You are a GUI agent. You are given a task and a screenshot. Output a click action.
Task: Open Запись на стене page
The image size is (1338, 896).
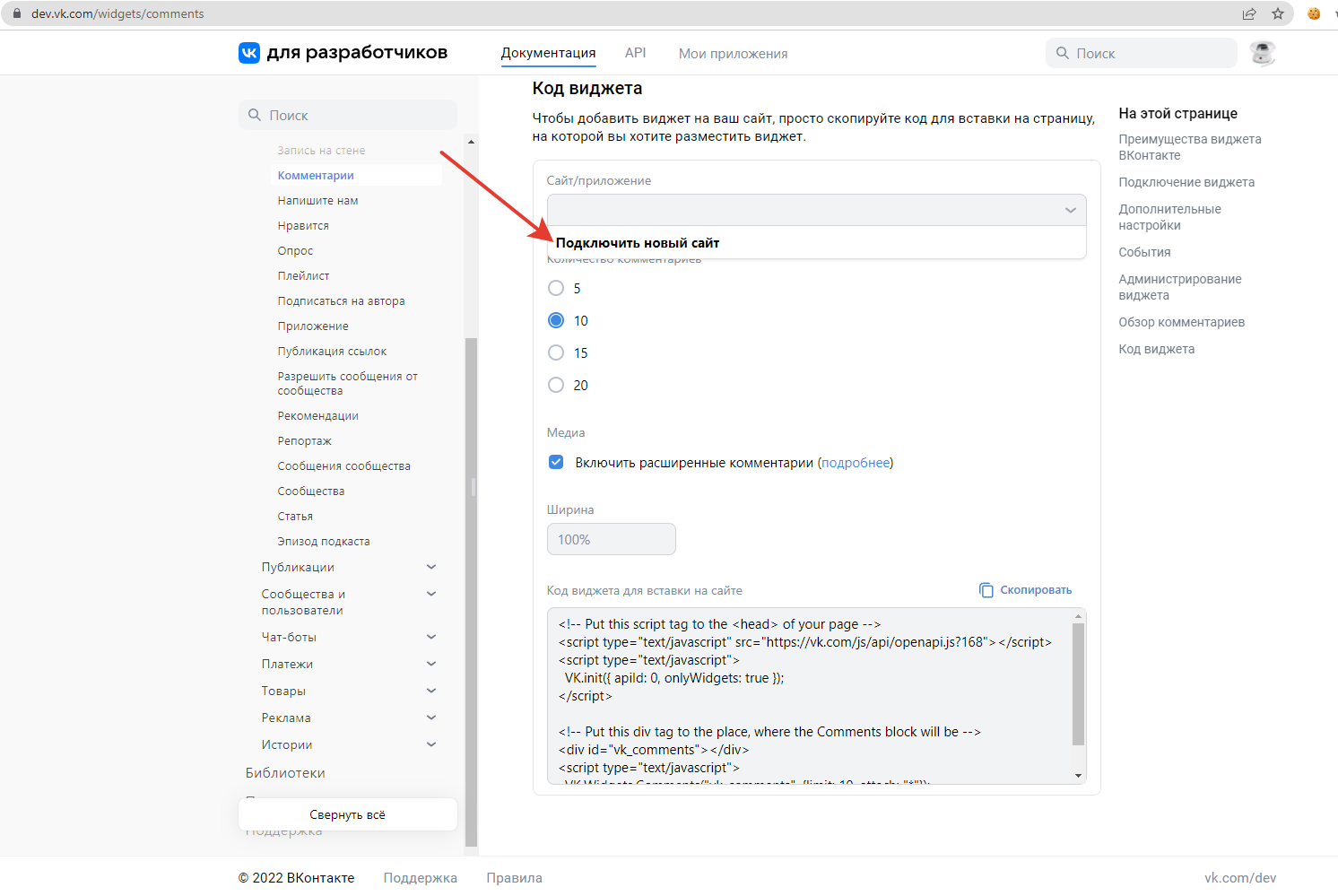point(321,151)
